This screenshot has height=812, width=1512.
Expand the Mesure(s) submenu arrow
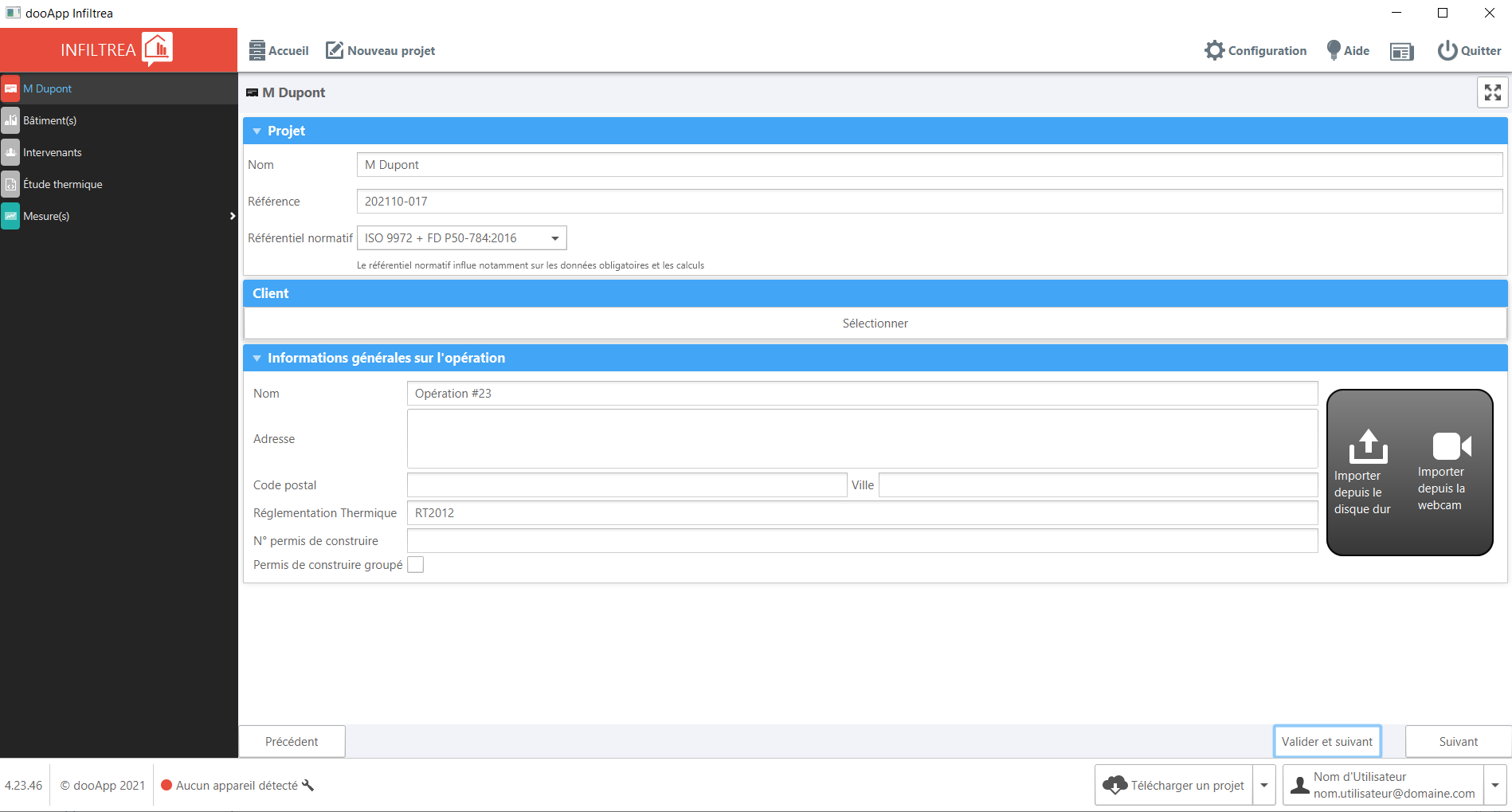pos(232,216)
